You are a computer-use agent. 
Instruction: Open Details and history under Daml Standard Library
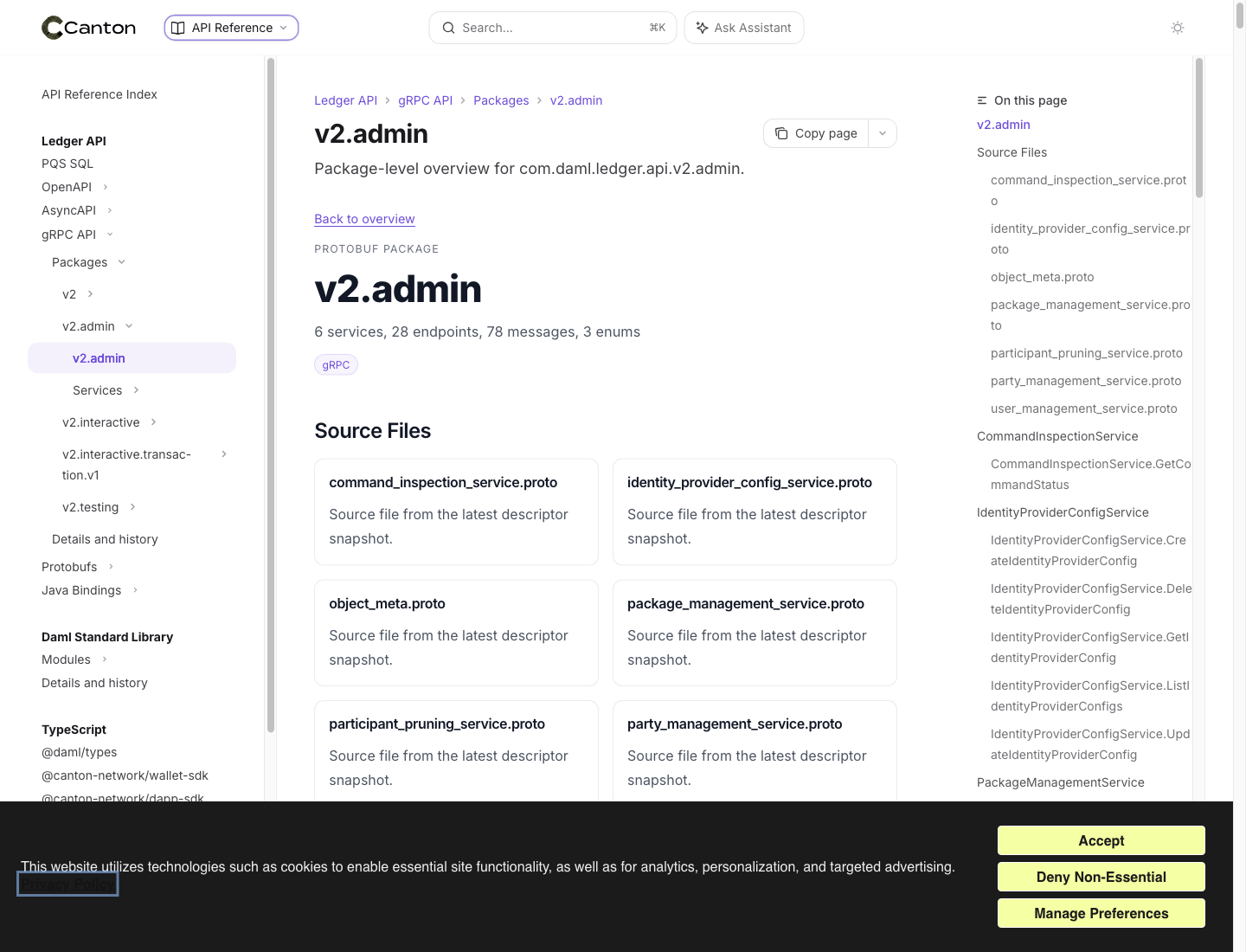[x=94, y=683]
